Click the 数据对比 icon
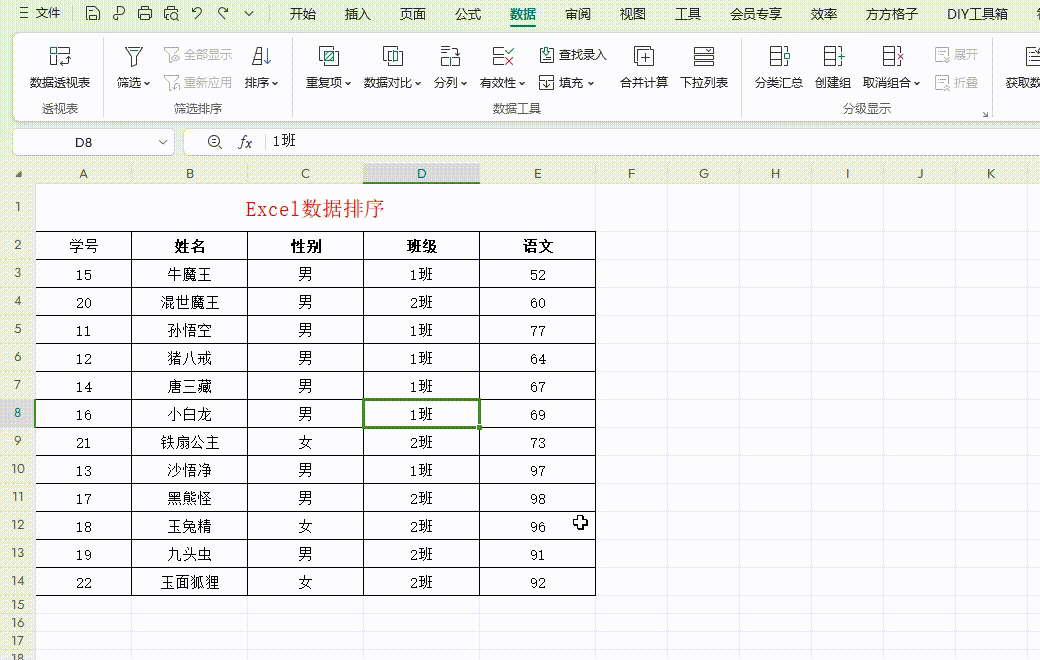This screenshot has width=1040, height=660. [393, 56]
